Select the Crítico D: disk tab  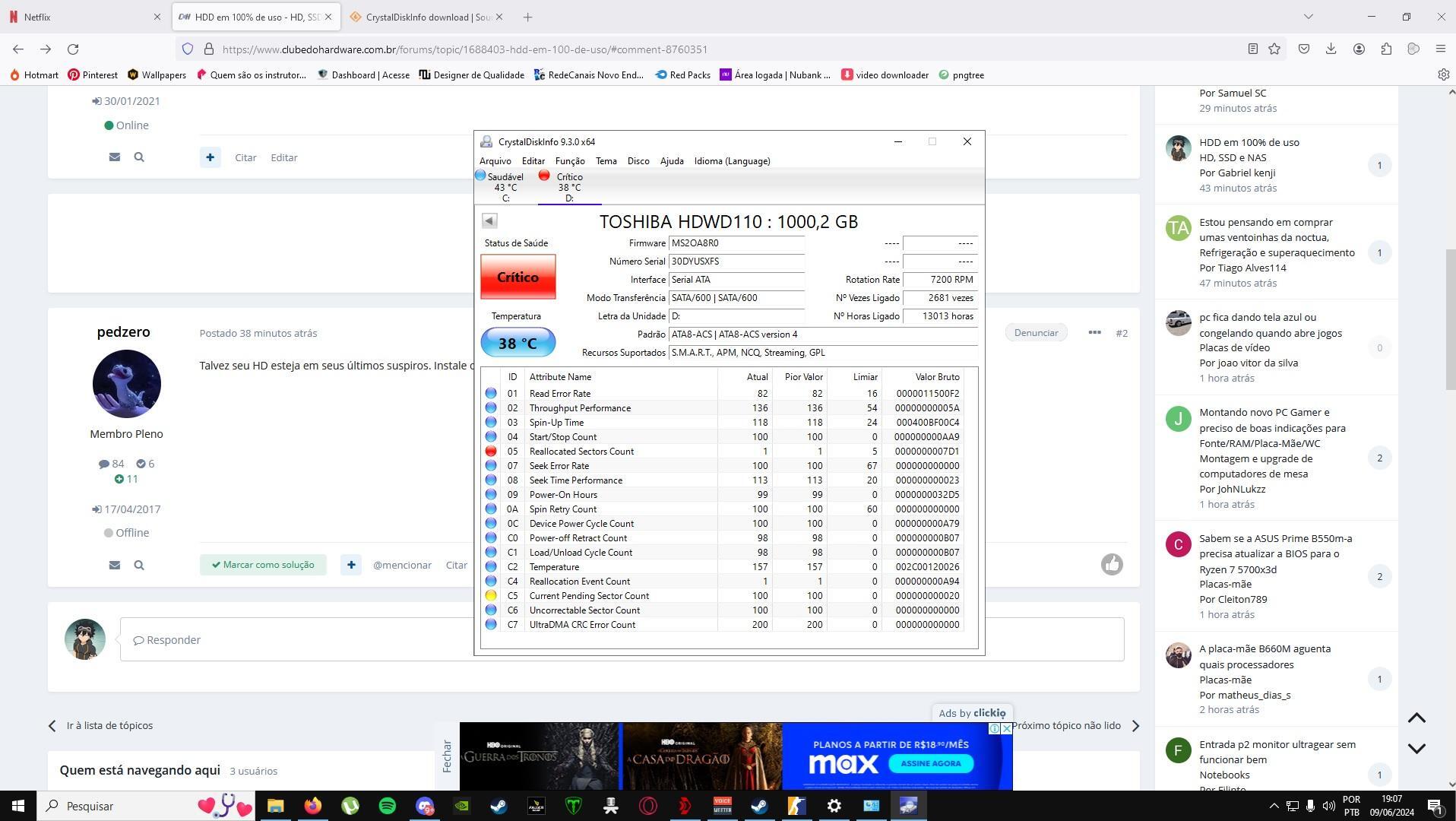click(x=569, y=187)
